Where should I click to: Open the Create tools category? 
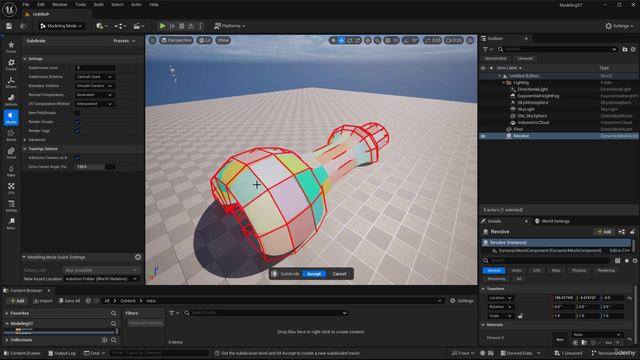(11, 64)
